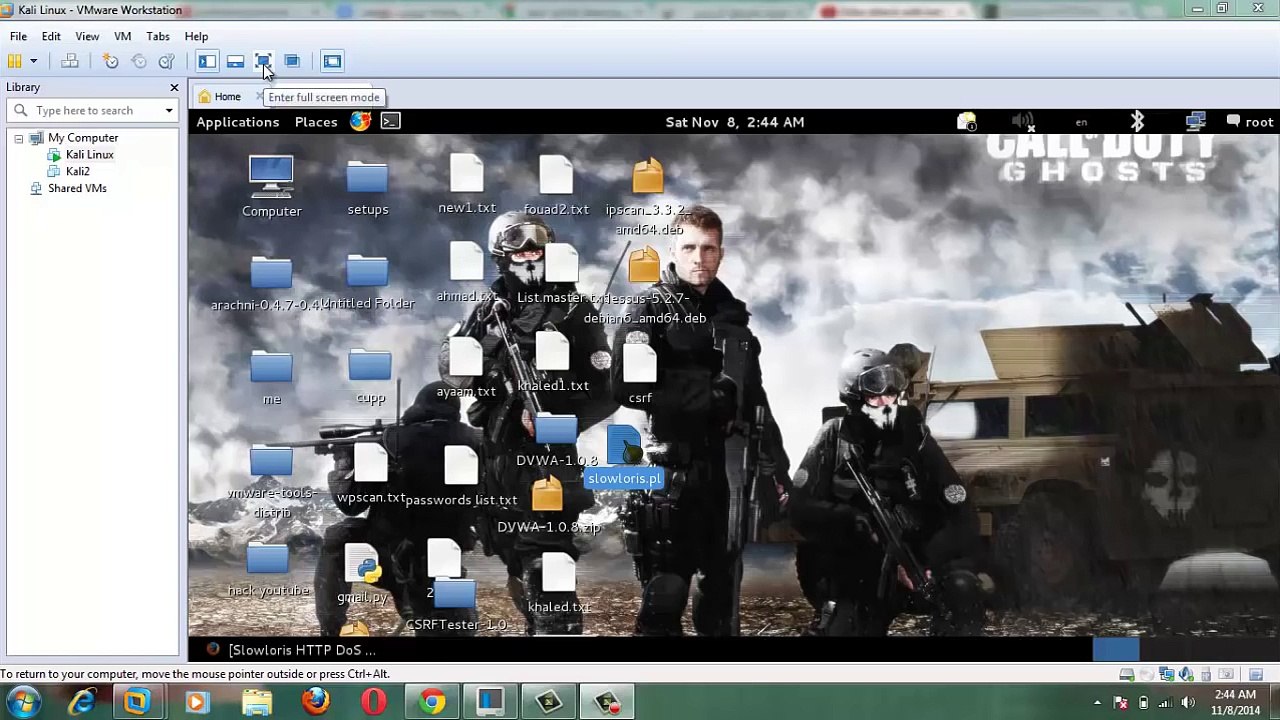
Task: Select the me folder
Action: 271,378
